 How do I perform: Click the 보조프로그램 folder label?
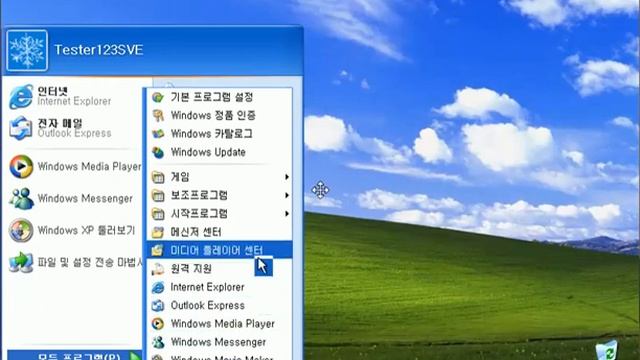pos(199,196)
